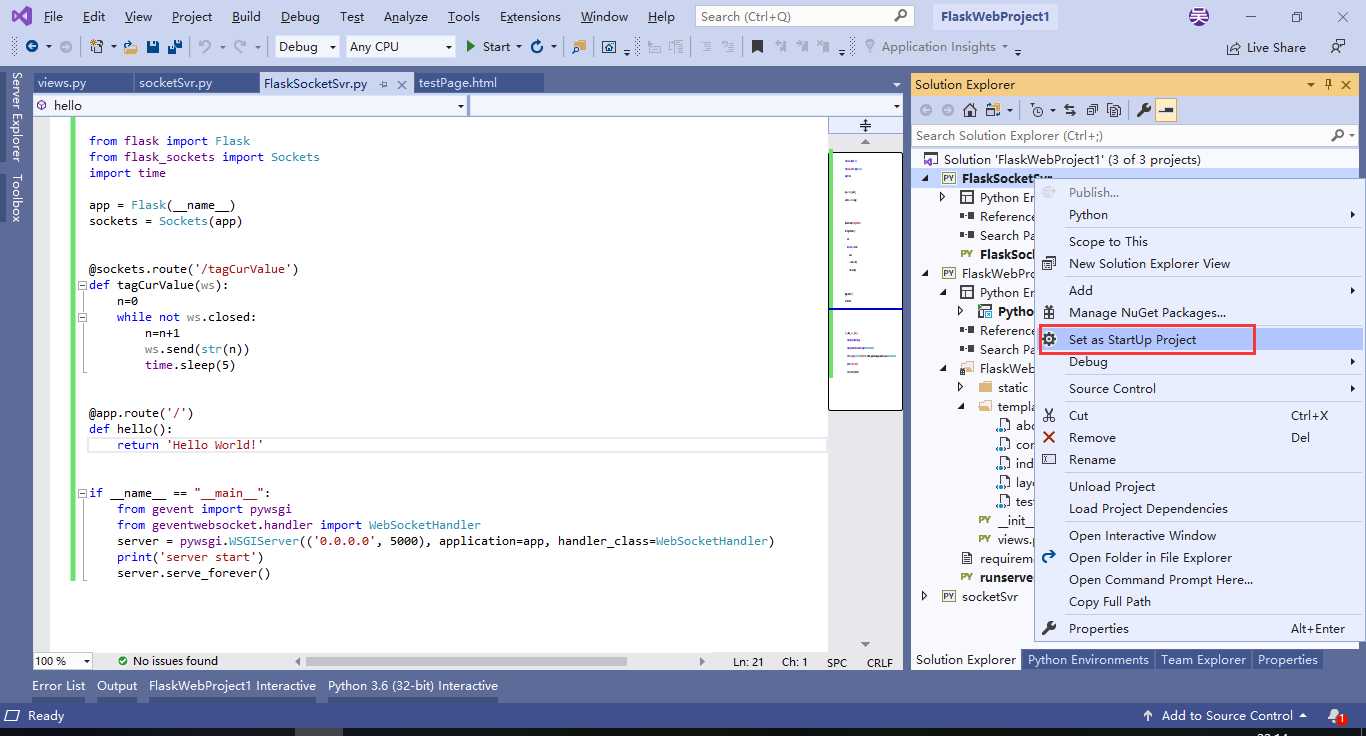
Task: Open the Error List panel
Action: click(59, 685)
